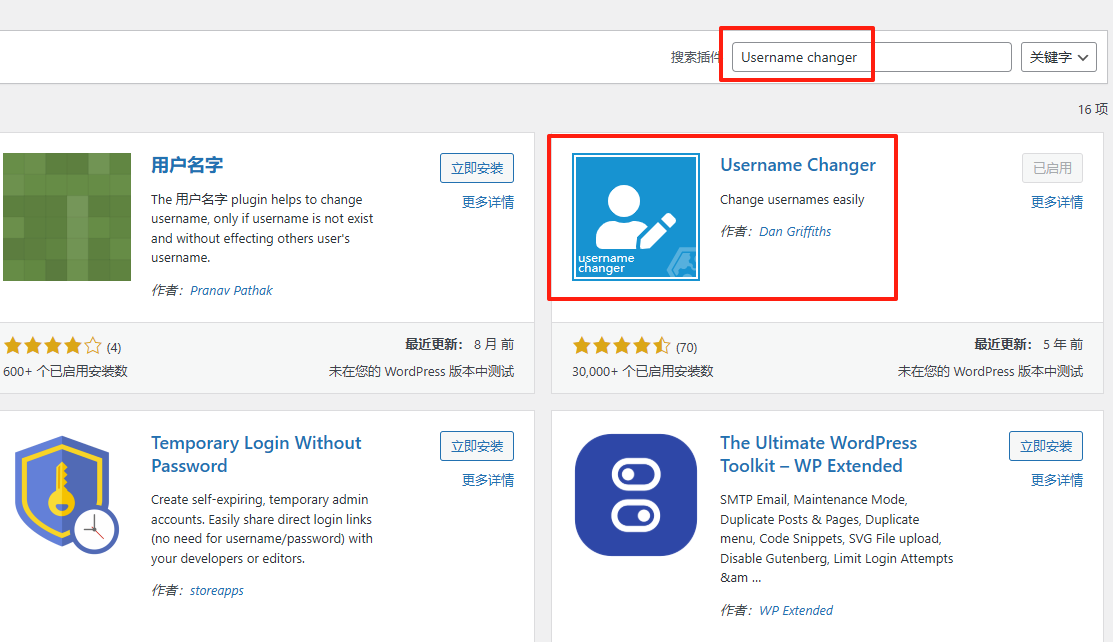Image resolution: width=1113 pixels, height=642 pixels.
Task: Open the 关键字 search type dropdown
Action: pos(1058,58)
